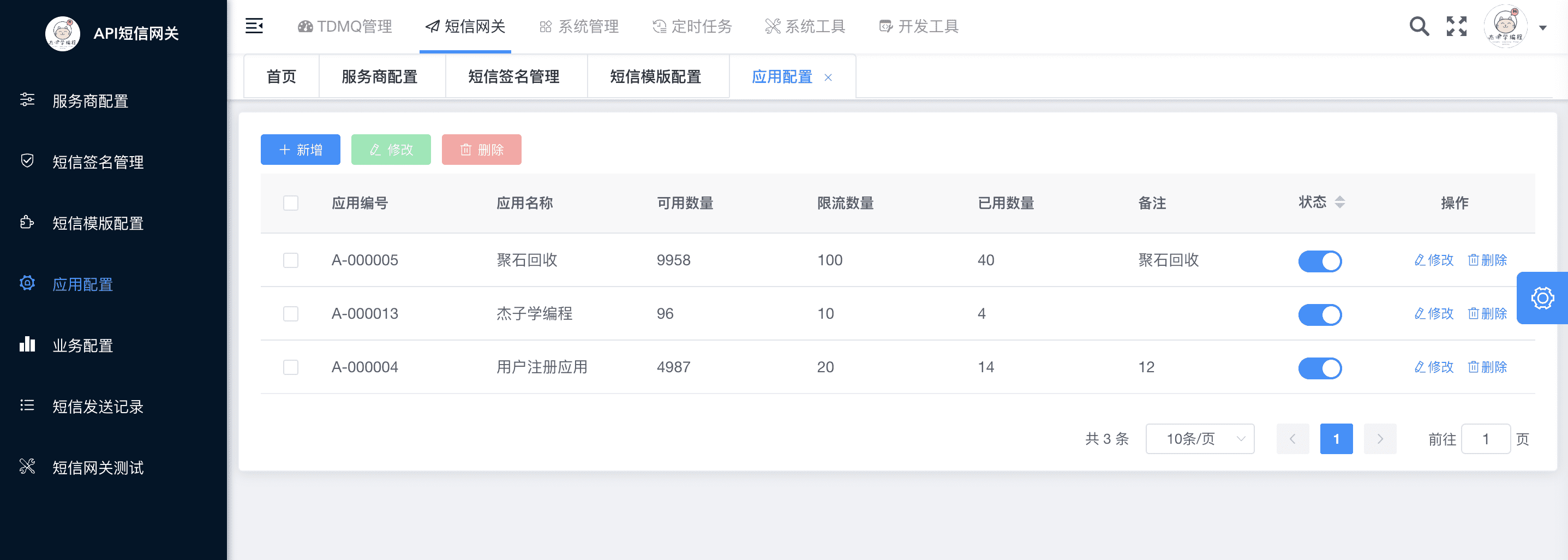Delete the A-000013 row via 删除

tap(1487, 313)
